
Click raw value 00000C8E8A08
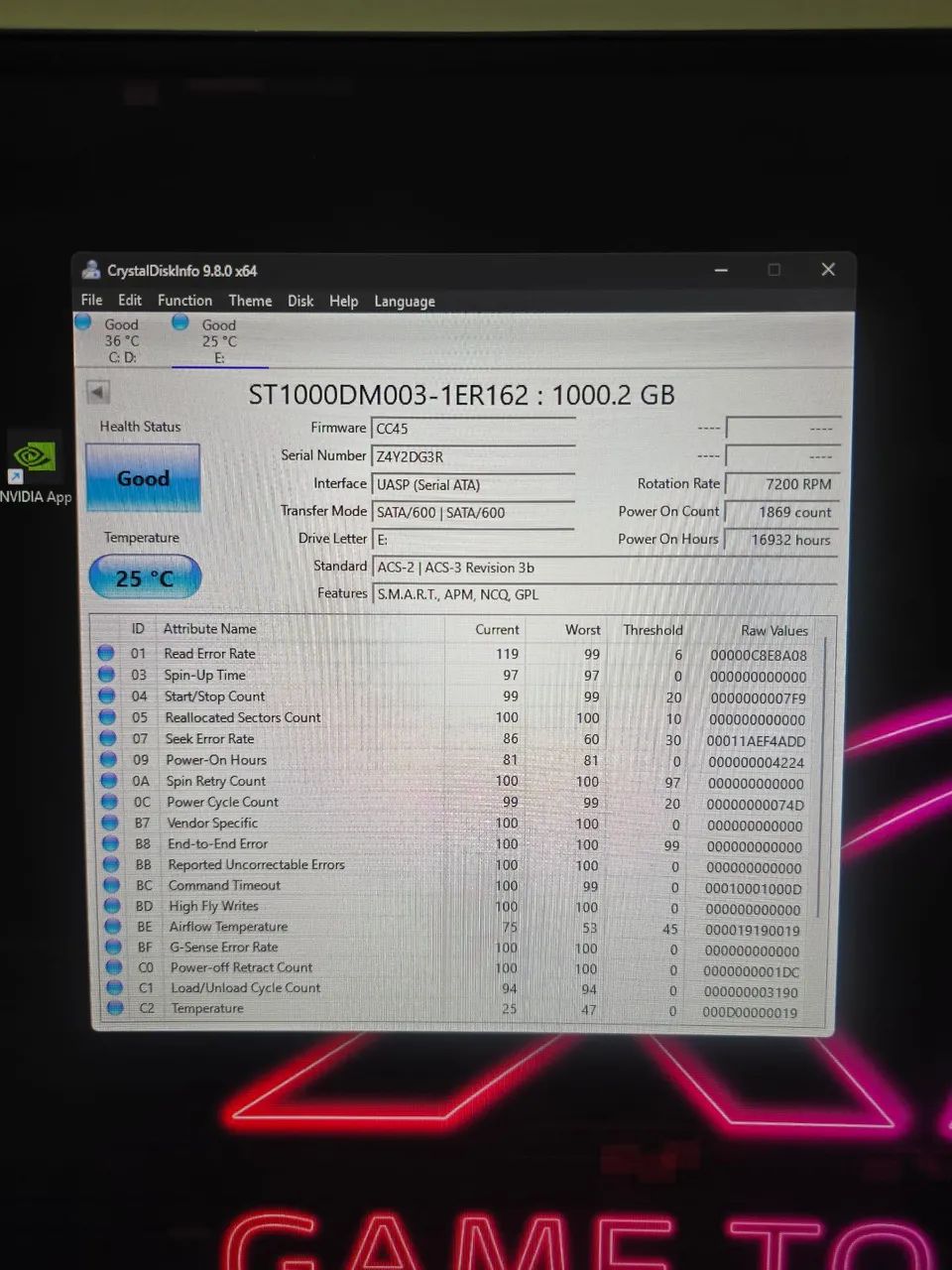pyautogui.click(x=759, y=656)
